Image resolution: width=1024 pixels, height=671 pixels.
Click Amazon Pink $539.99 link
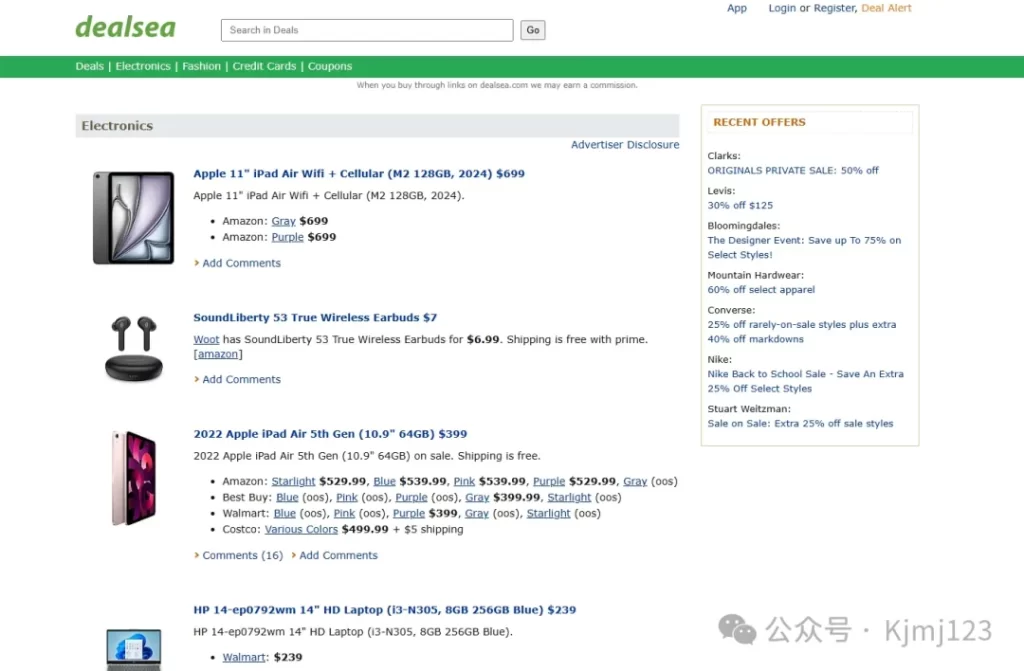[x=464, y=481]
